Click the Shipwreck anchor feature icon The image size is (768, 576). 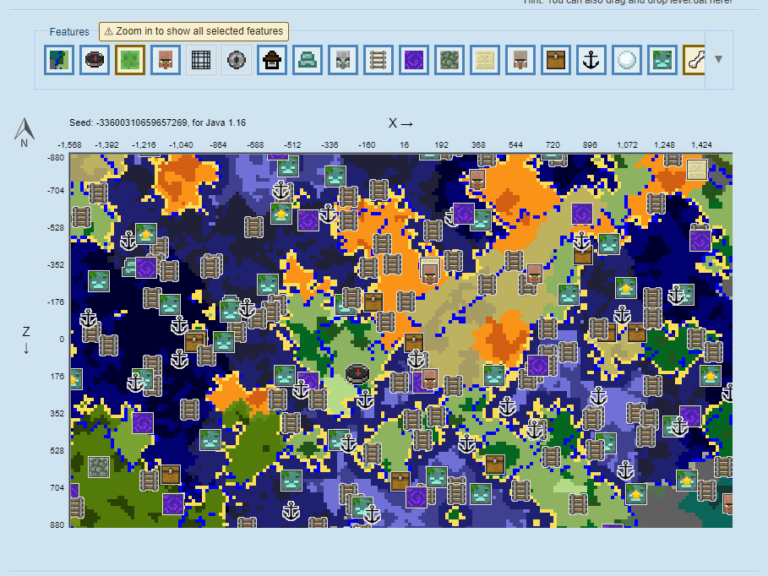click(x=592, y=60)
